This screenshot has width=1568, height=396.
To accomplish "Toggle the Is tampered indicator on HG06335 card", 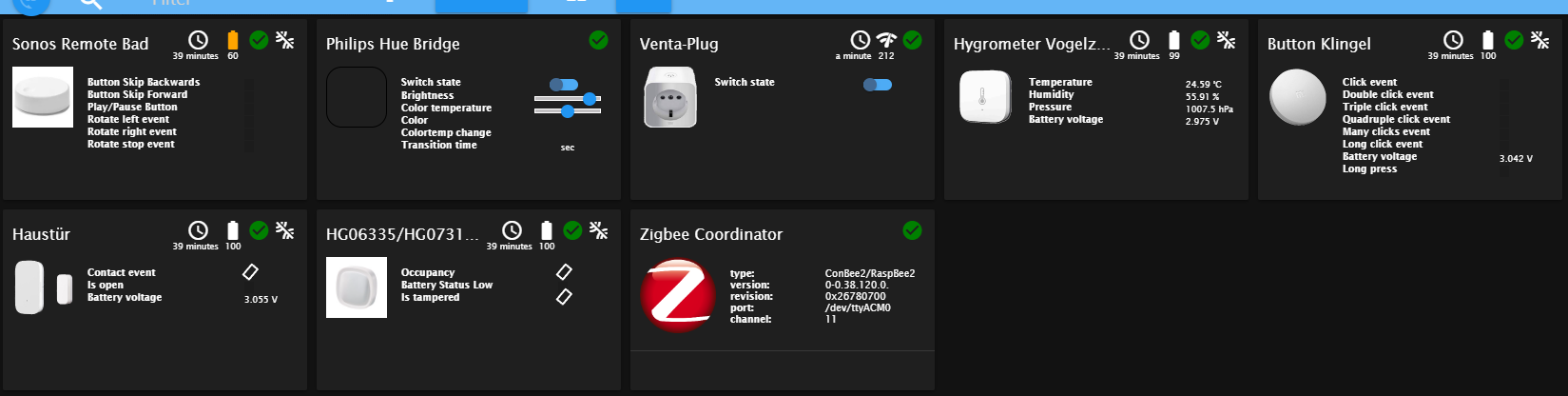I will (x=564, y=297).
